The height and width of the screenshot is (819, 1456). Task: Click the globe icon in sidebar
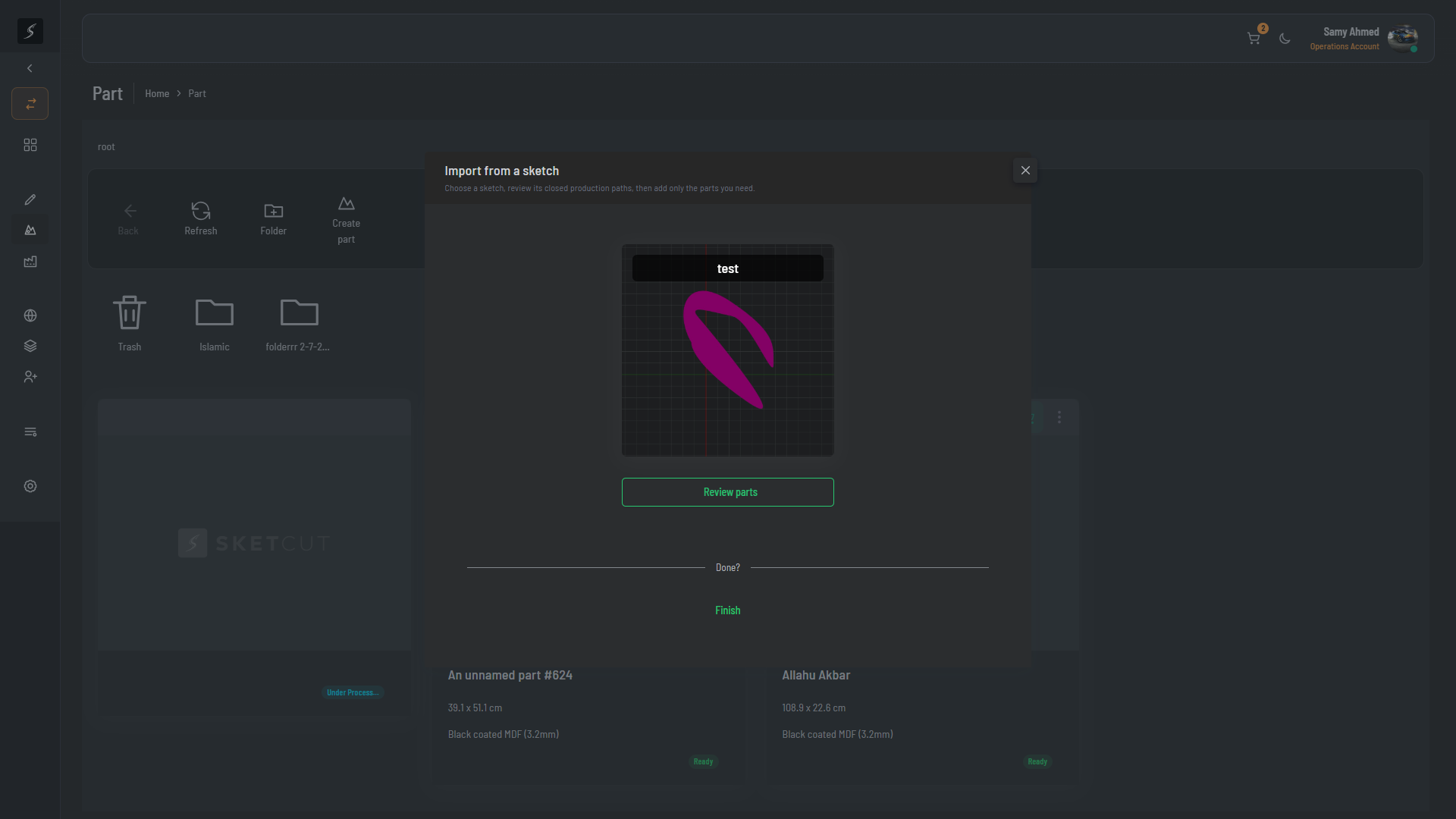30,315
